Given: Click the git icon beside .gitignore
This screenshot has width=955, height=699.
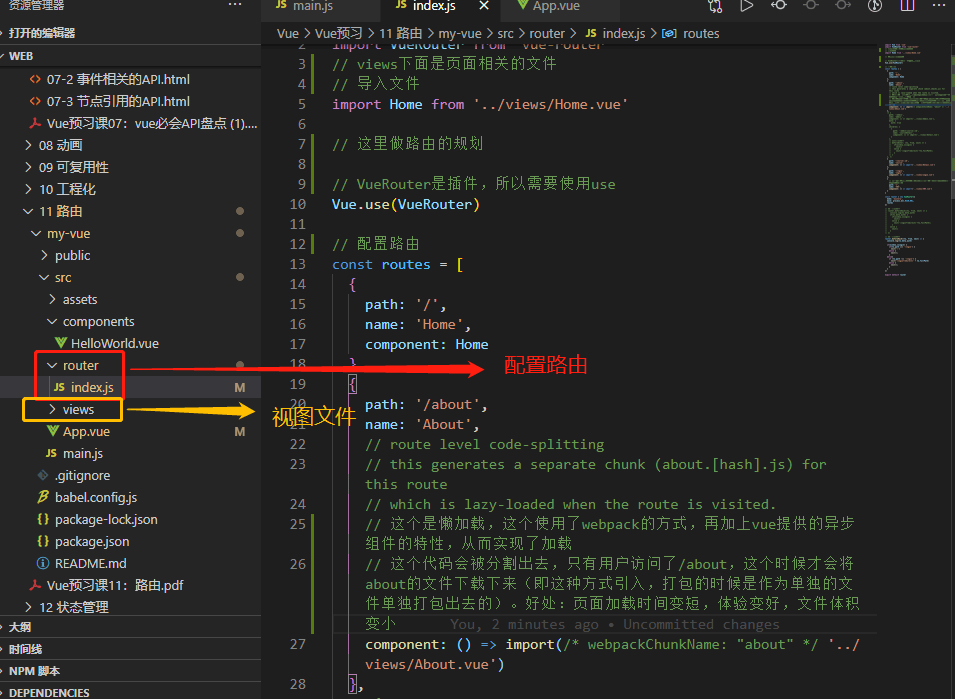Looking at the screenshot, I should [x=43, y=475].
